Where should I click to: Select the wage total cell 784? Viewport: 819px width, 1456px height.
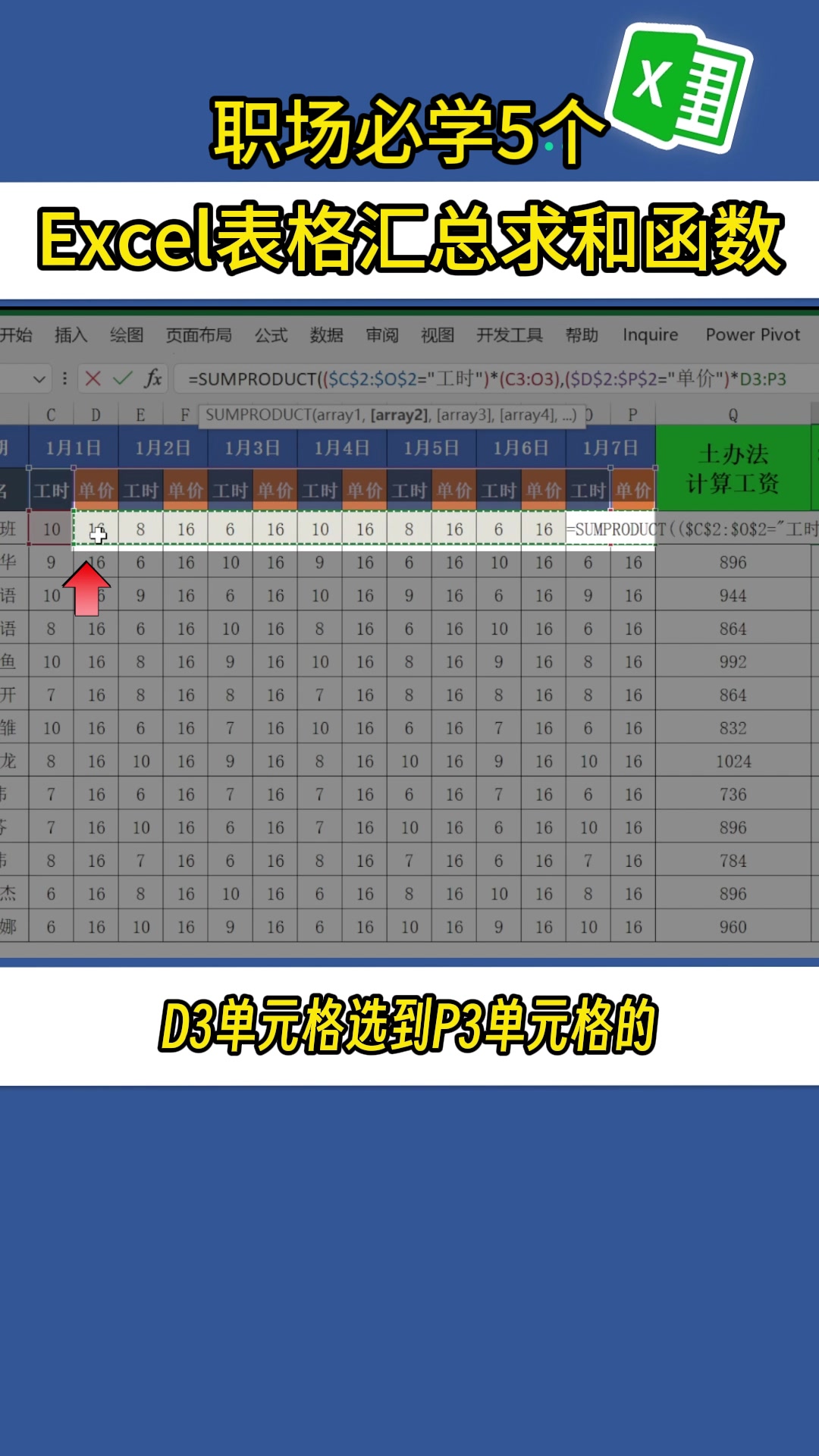tap(733, 861)
